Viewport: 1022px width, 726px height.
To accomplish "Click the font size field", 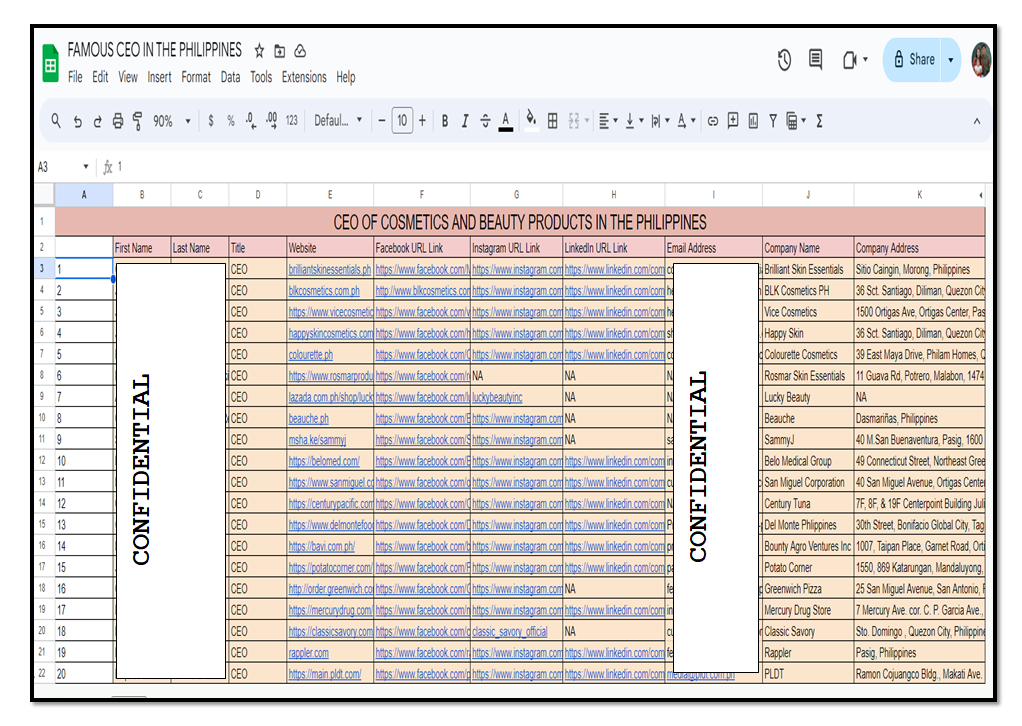I will click(x=402, y=121).
